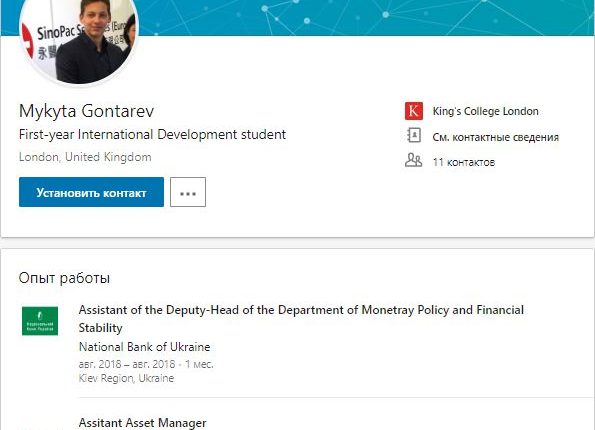Open the three-dots more options button
The width and height of the screenshot is (595, 430).
pyautogui.click(x=188, y=192)
